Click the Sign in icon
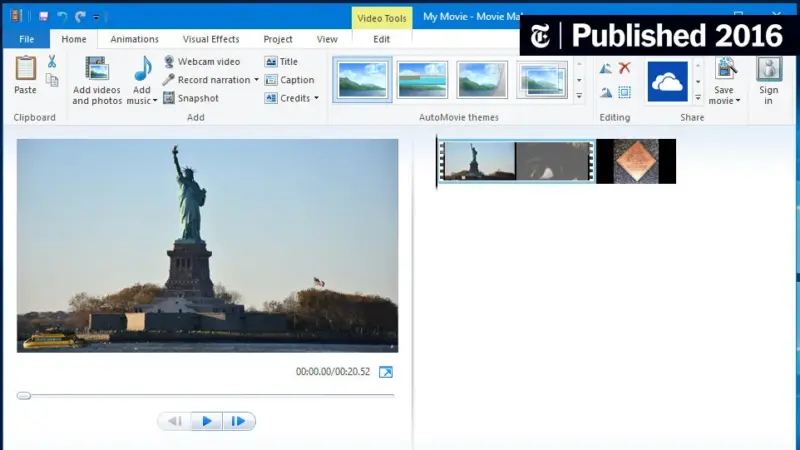 click(x=768, y=69)
